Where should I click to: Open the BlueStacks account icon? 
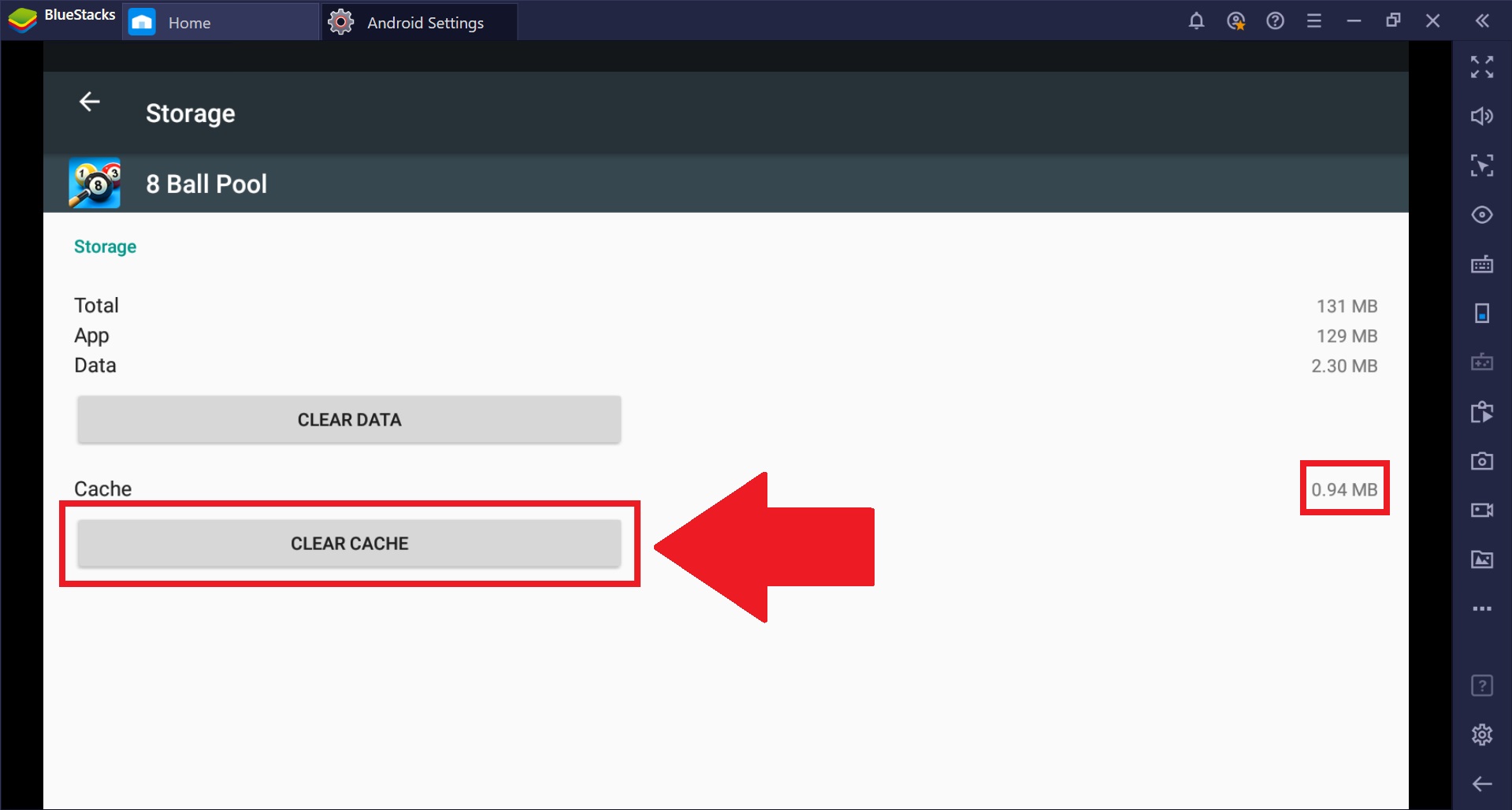pos(1236,21)
